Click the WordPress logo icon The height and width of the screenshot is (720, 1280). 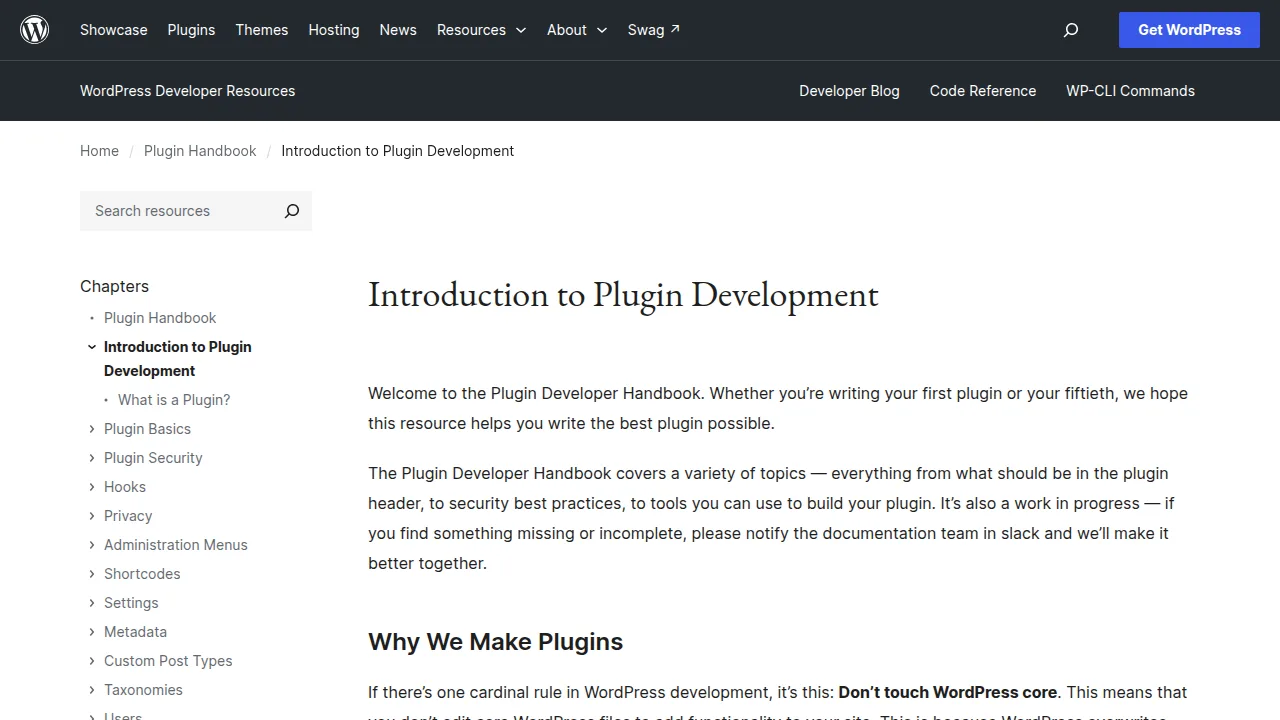pyautogui.click(x=35, y=30)
